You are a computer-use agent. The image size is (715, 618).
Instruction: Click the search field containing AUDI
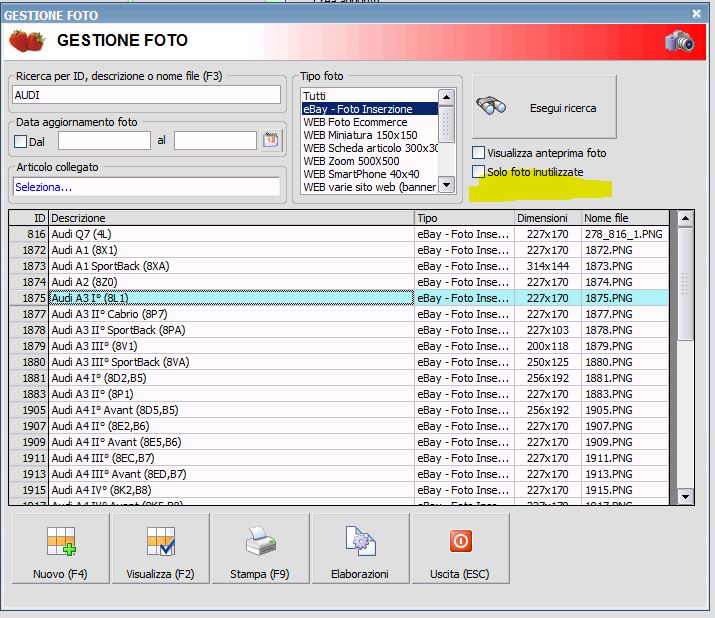click(146, 95)
